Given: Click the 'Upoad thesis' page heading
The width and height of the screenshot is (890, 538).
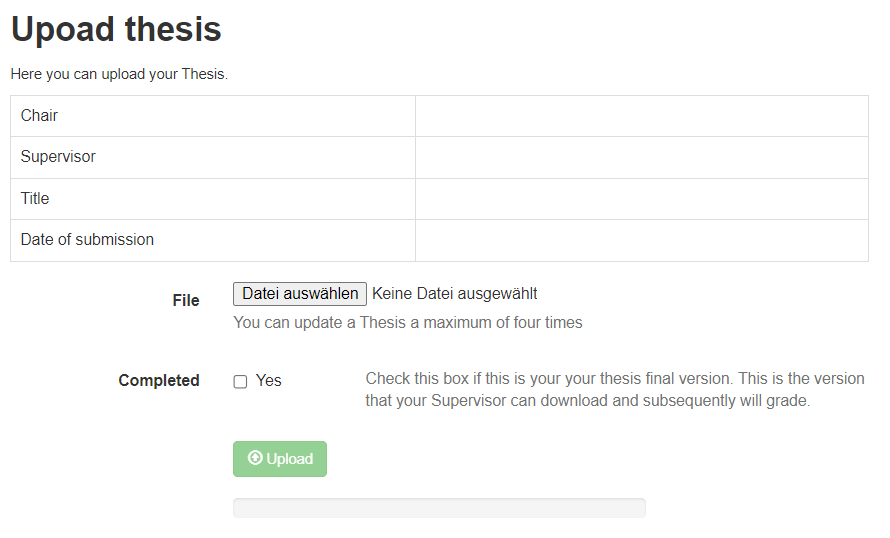Looking at the screenshot, I should (116, 29).
